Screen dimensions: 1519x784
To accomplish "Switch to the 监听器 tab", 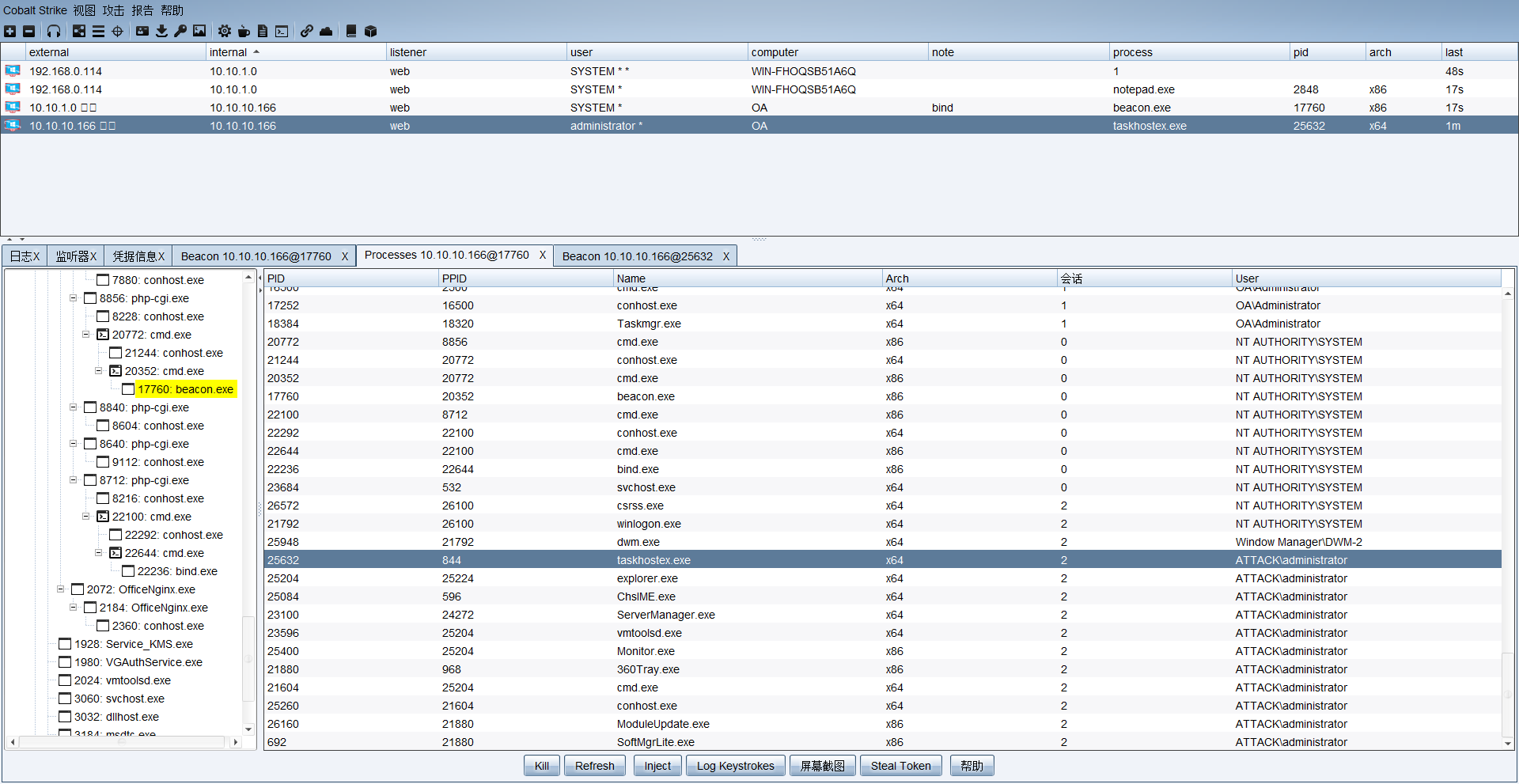I will pos(76,256).
